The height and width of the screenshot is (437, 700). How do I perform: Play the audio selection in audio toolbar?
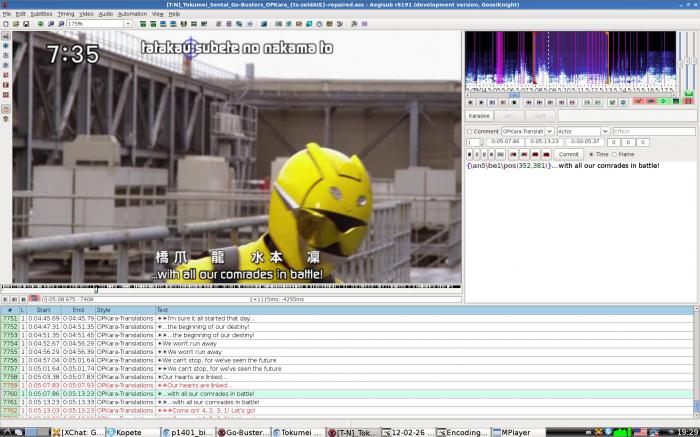tap(492, 102)
